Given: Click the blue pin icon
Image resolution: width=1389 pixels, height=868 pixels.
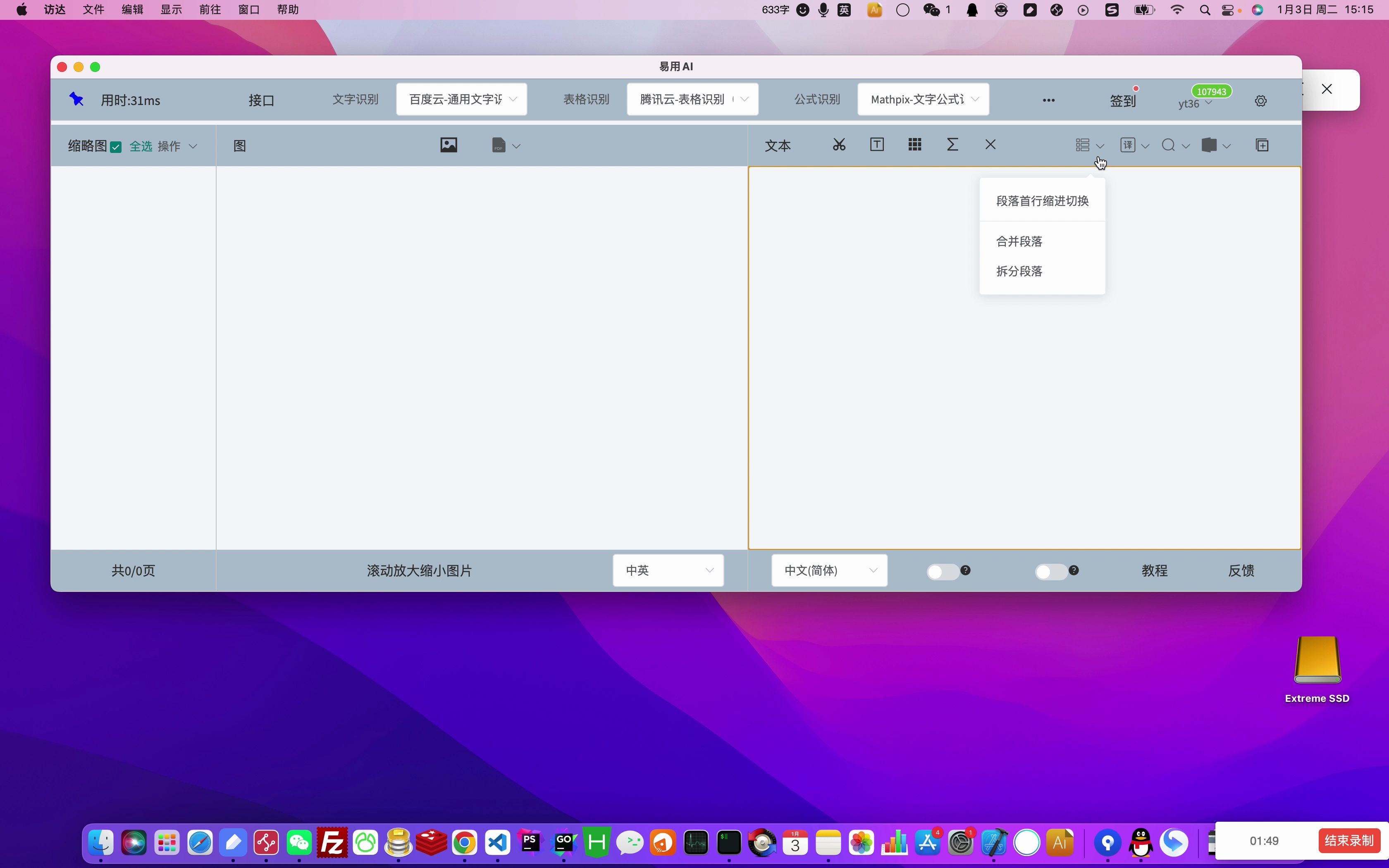Looking at the screenshot, I should 76,99.
